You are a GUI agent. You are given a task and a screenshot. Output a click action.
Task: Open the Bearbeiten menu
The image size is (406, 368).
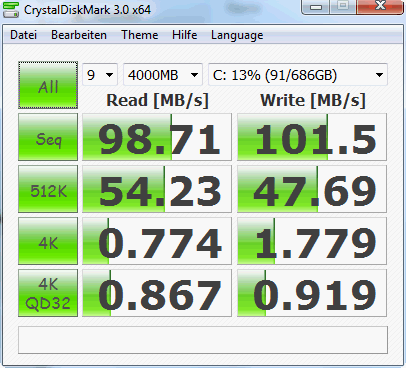[x=79, y=35]
